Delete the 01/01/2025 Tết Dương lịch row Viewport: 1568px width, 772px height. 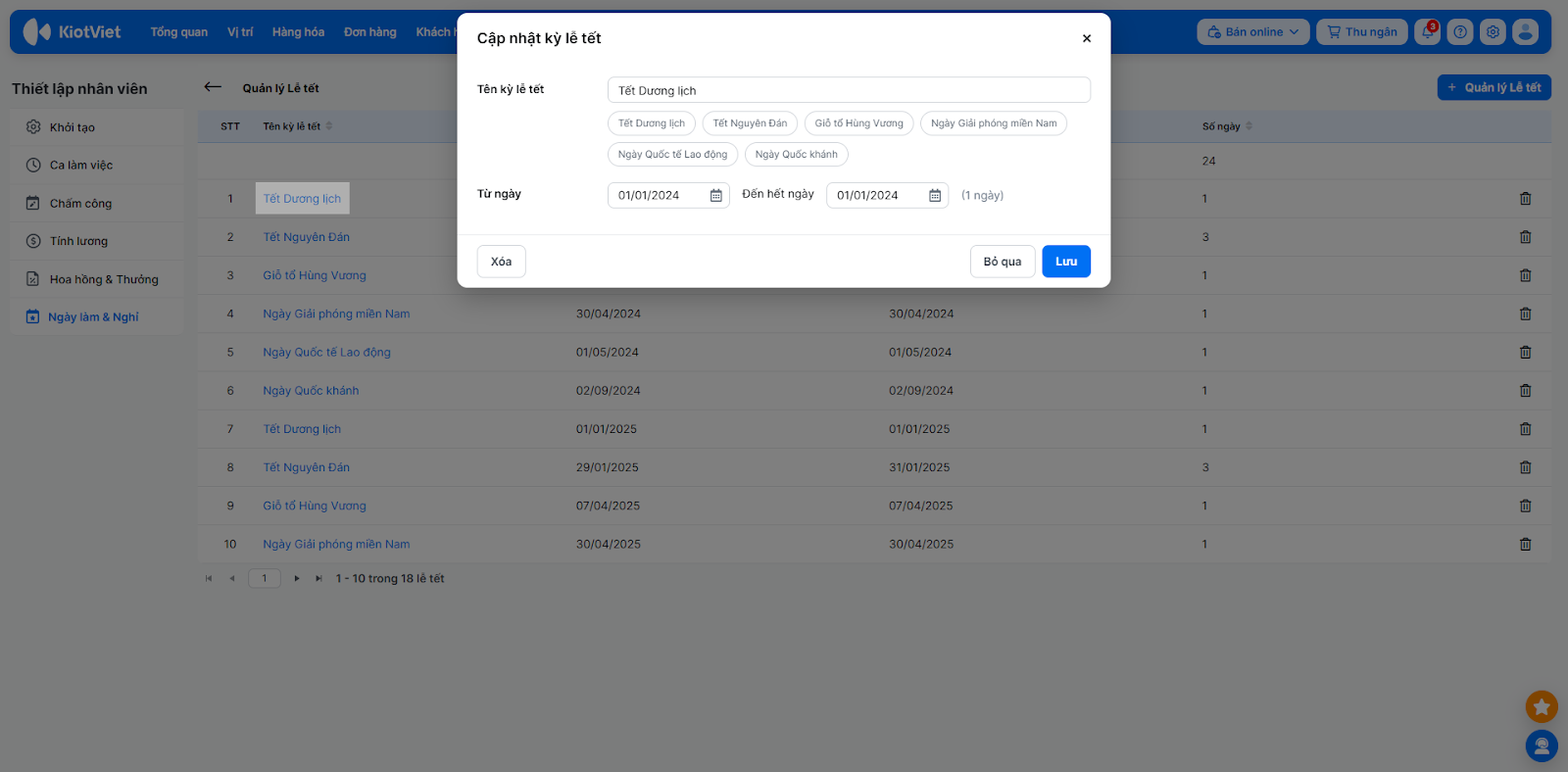tap(1525, 429)
